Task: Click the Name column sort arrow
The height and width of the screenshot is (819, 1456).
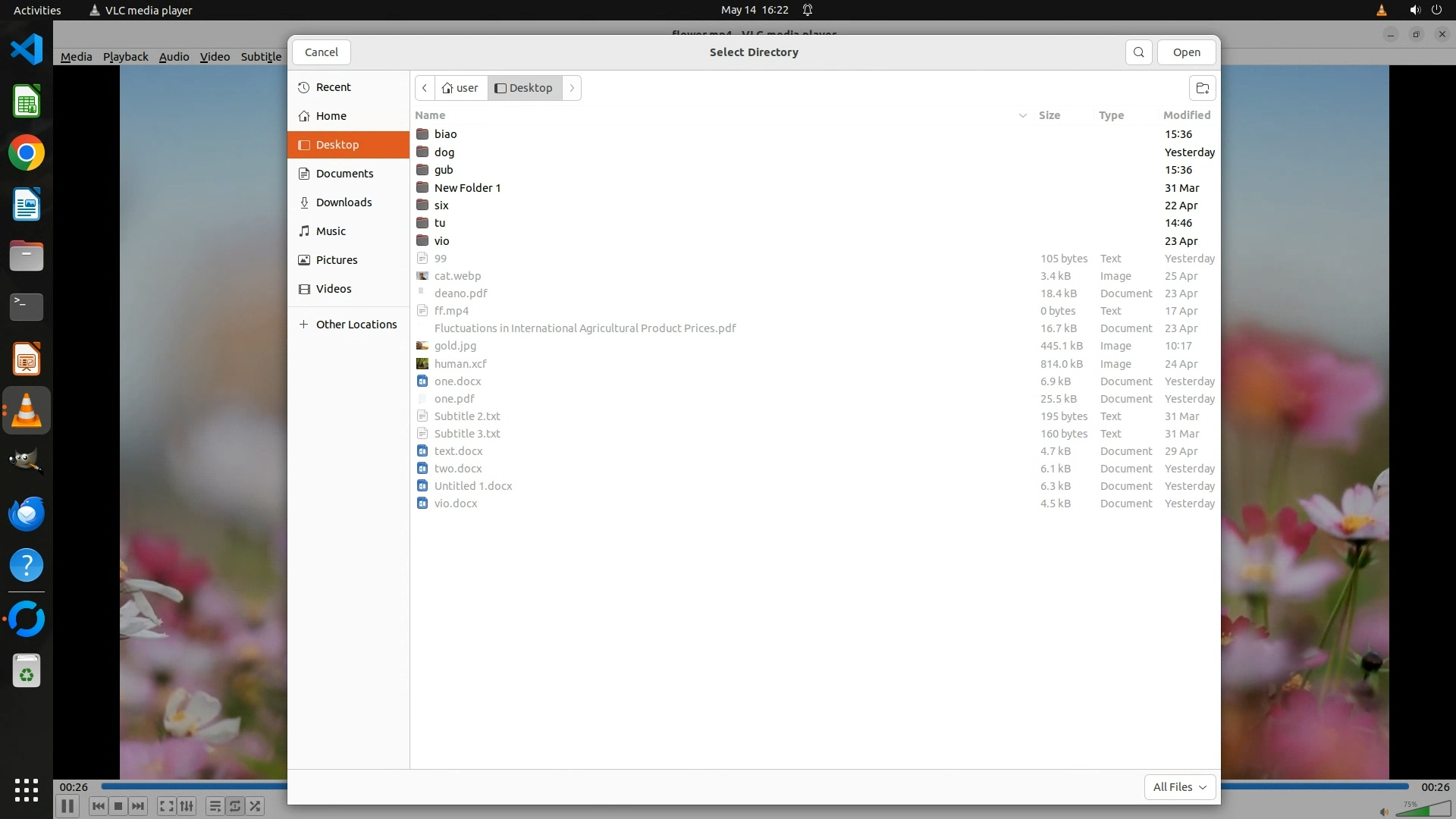Action: pos(1022,115)
